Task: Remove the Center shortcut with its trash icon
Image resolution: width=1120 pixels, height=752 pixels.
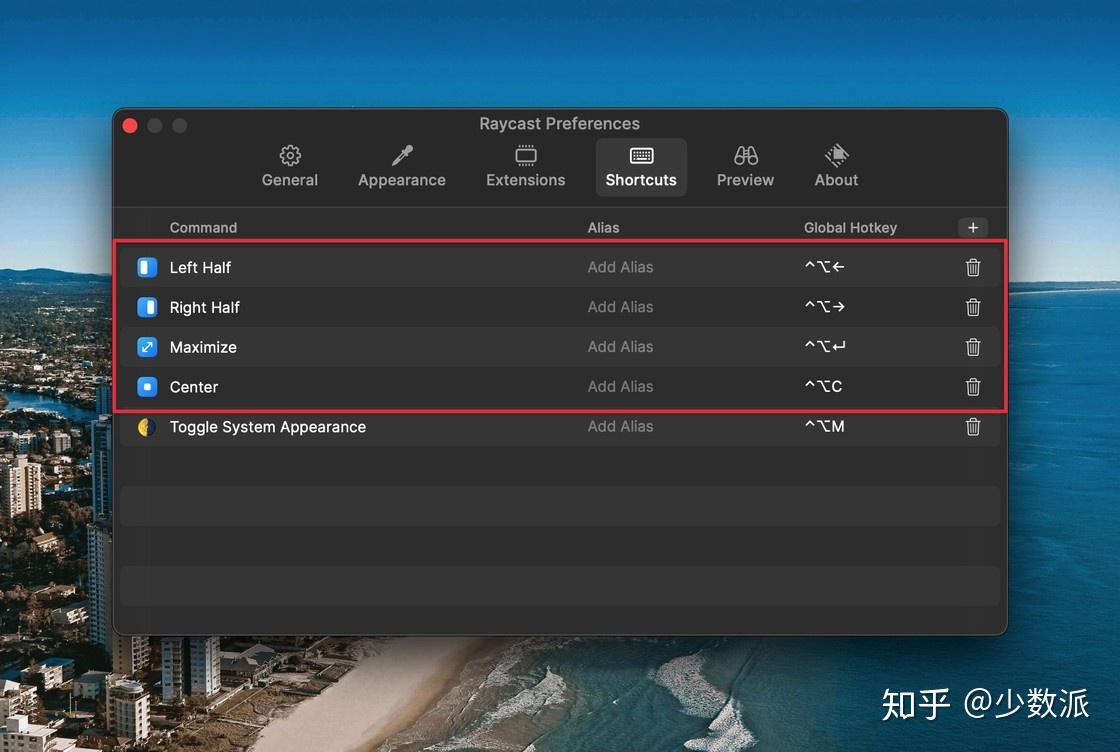Action: tap(973, 387)
